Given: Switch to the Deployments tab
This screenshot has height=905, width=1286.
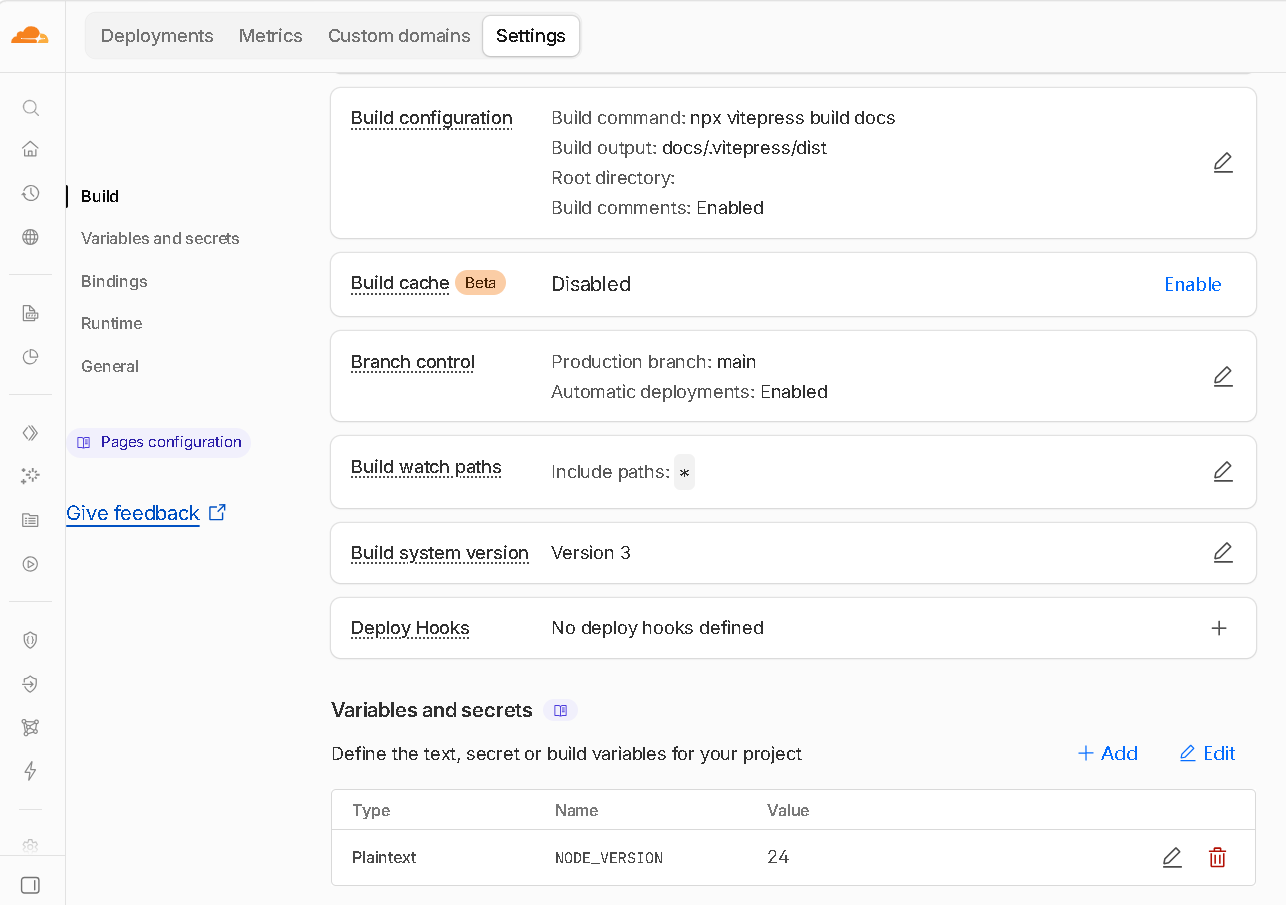Looking at the screenshot, I should tap(157, 36).
